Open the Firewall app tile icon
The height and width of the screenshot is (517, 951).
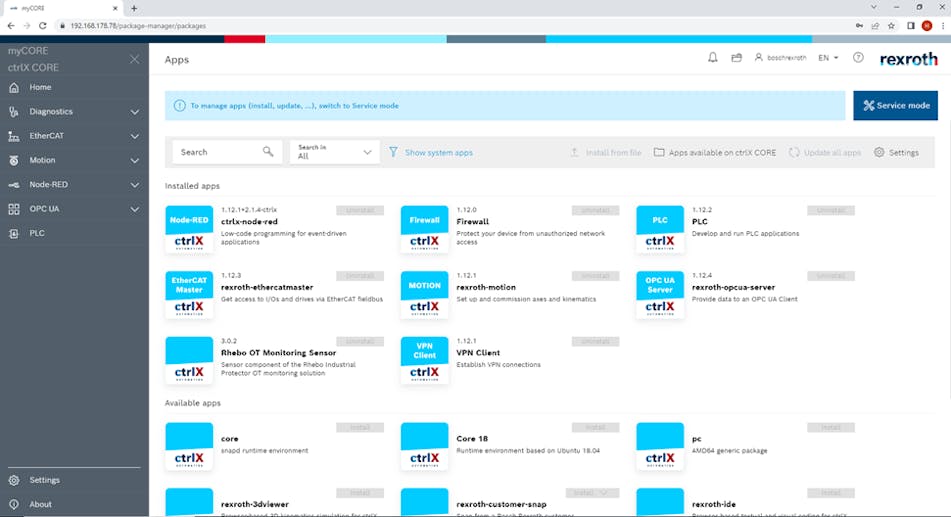pyautogui.click(x=425, y=229)
